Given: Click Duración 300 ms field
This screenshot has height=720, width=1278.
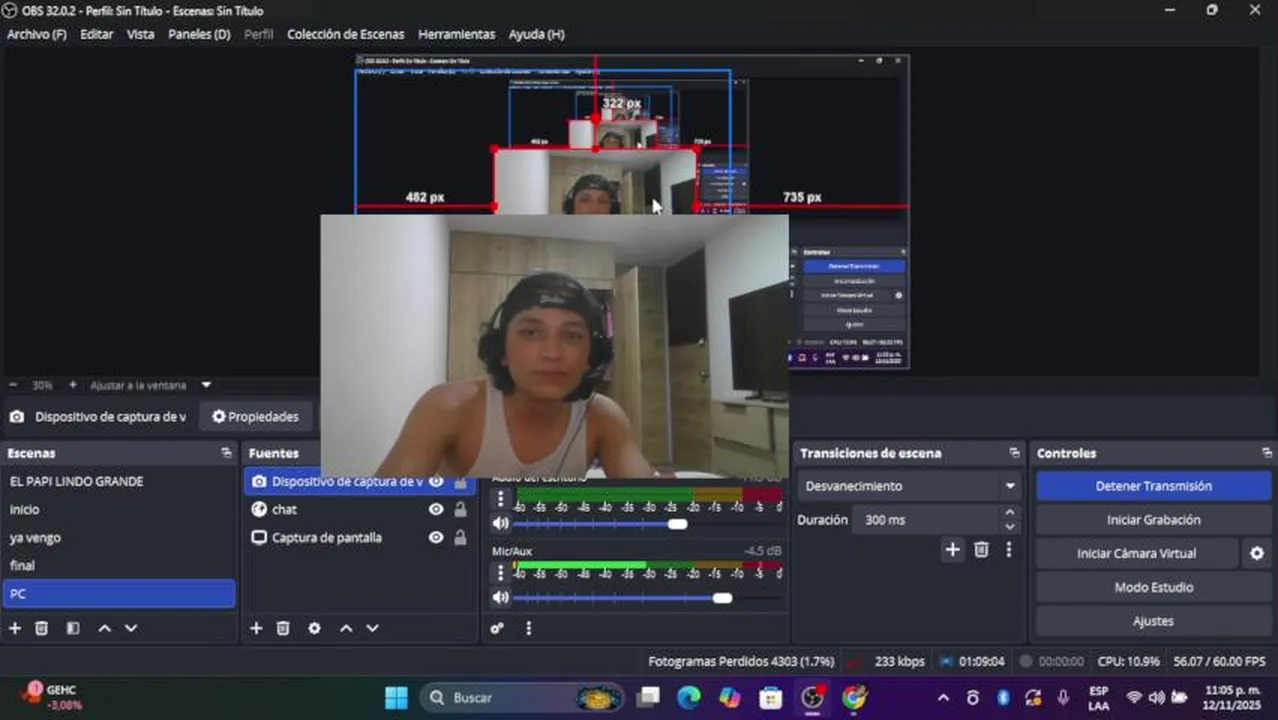Looking at the screenshot, I should pos(925,520).
